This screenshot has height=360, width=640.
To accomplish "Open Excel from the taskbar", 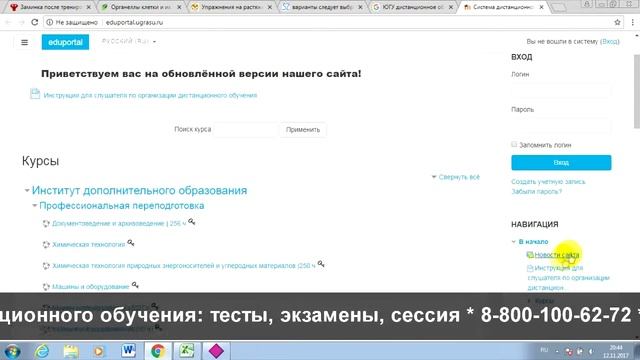I will click(x=187, y=351).
